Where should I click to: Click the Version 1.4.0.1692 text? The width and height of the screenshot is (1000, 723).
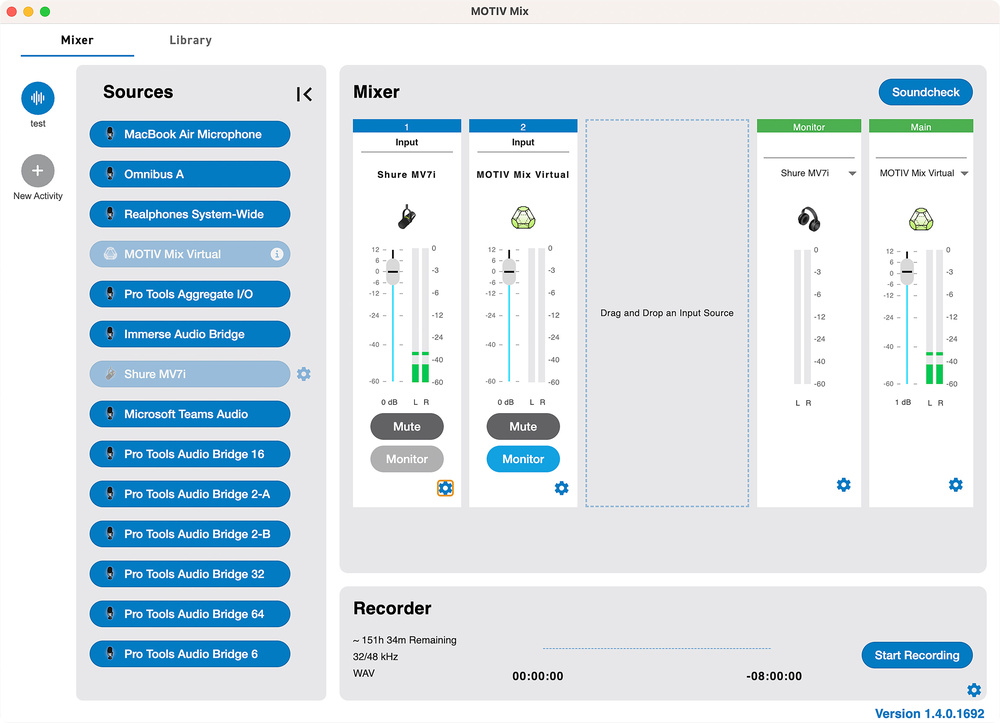(929, 713)
